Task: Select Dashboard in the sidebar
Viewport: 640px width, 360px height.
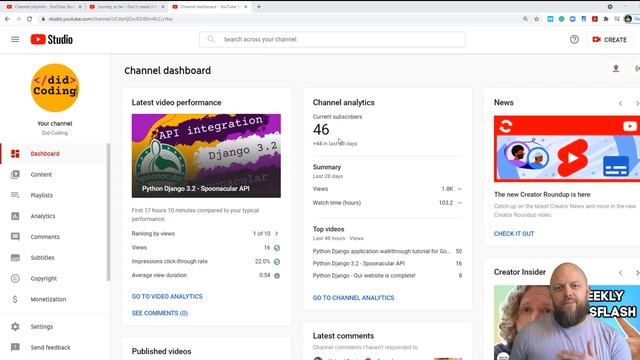Action: 54,153
